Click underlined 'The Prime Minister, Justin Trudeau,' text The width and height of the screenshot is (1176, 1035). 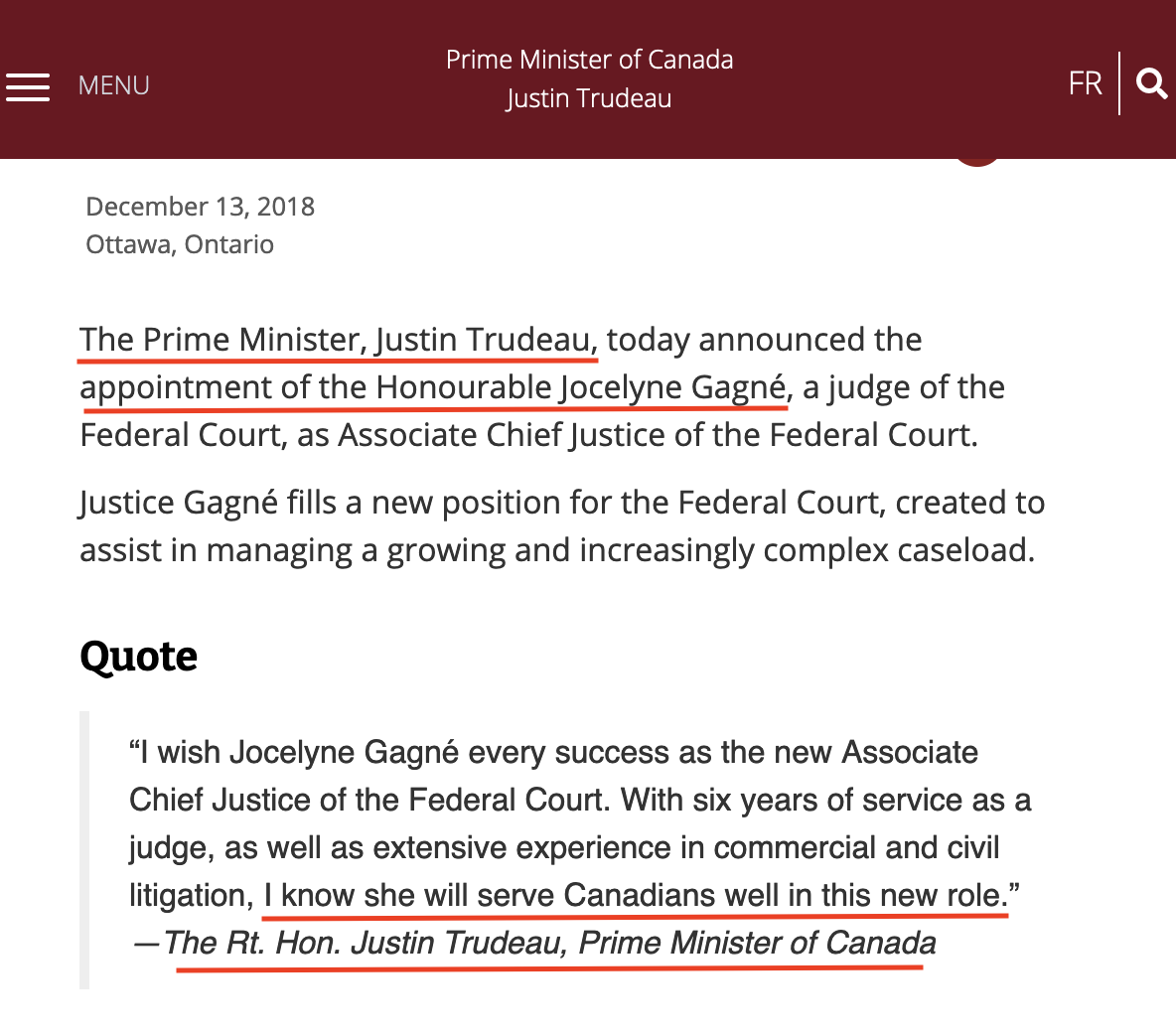click(339, 340)
